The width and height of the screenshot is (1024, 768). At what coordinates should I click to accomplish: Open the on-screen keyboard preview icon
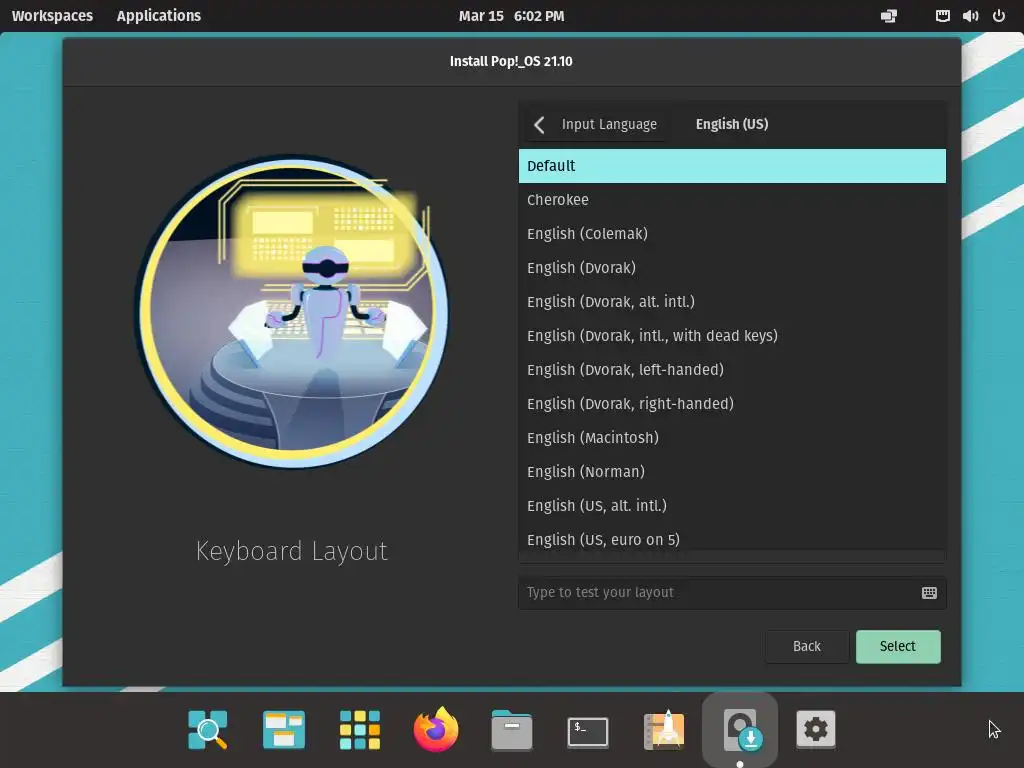(x=929, y=592)
